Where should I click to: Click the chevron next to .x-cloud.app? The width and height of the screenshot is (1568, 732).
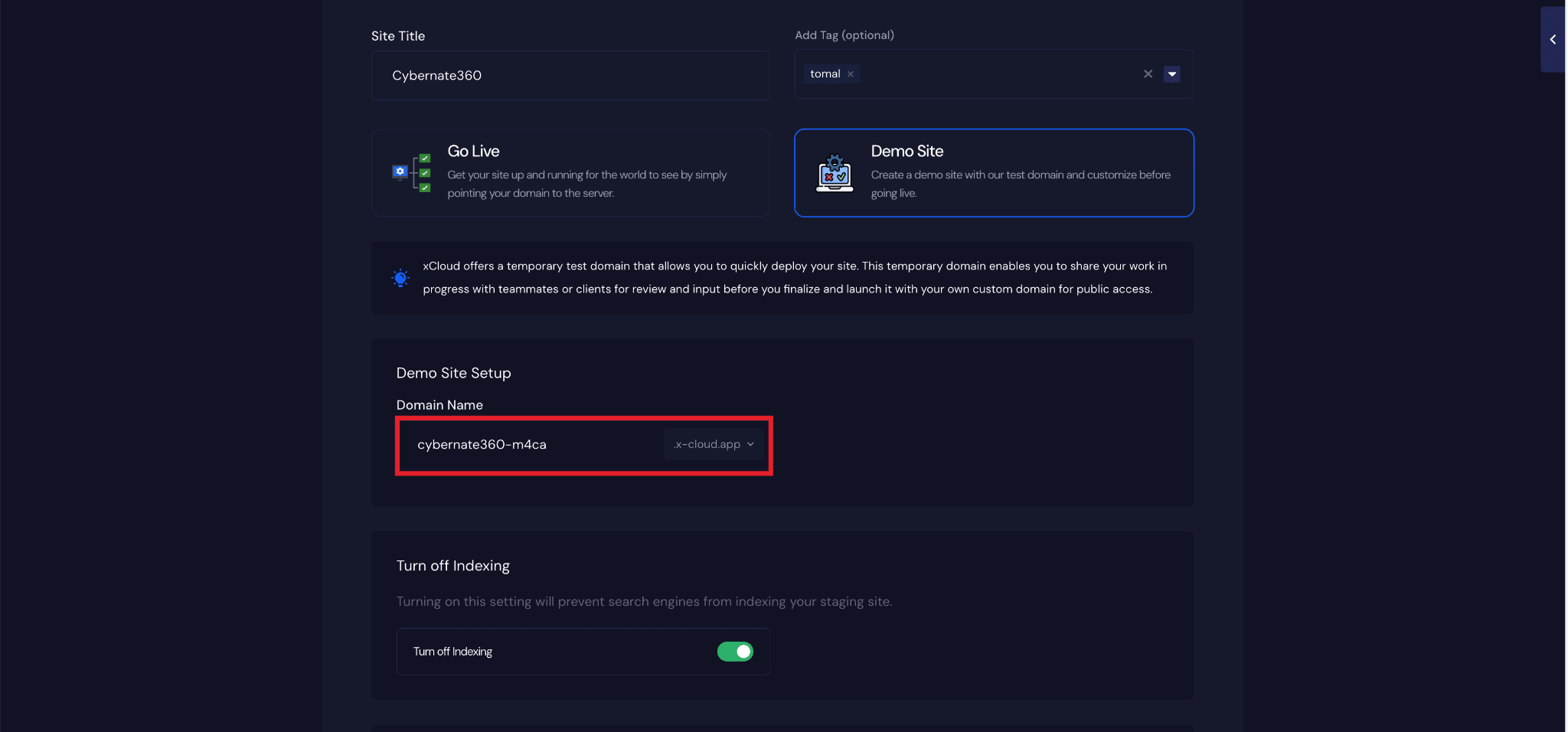point(750,444)
